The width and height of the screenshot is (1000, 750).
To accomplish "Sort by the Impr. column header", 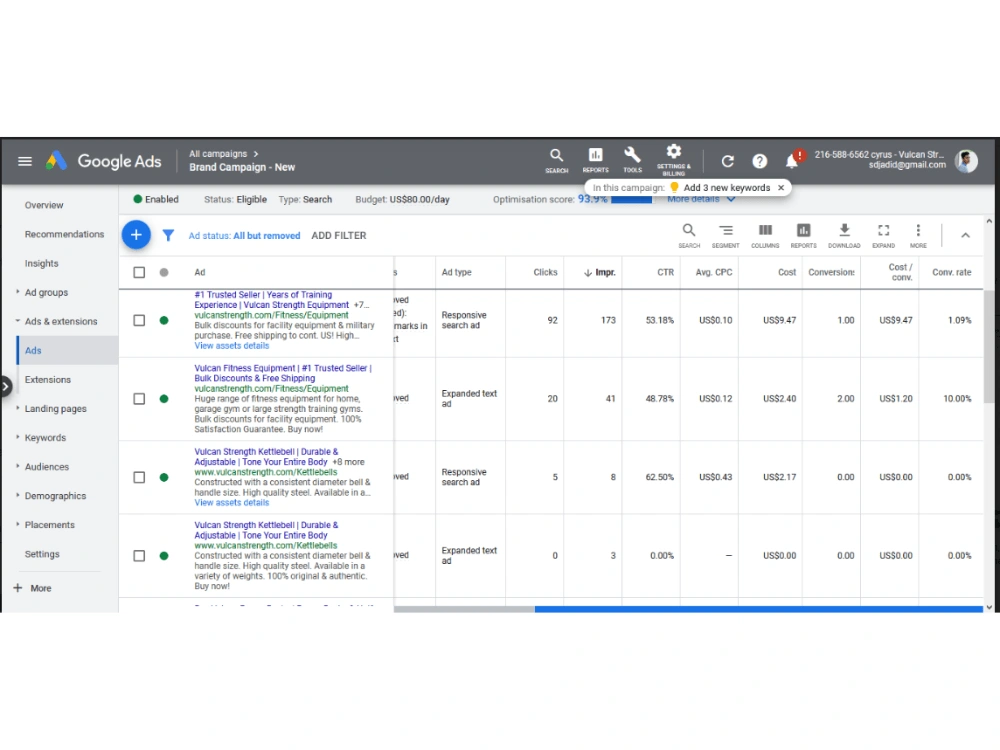I will click(599, 272).
